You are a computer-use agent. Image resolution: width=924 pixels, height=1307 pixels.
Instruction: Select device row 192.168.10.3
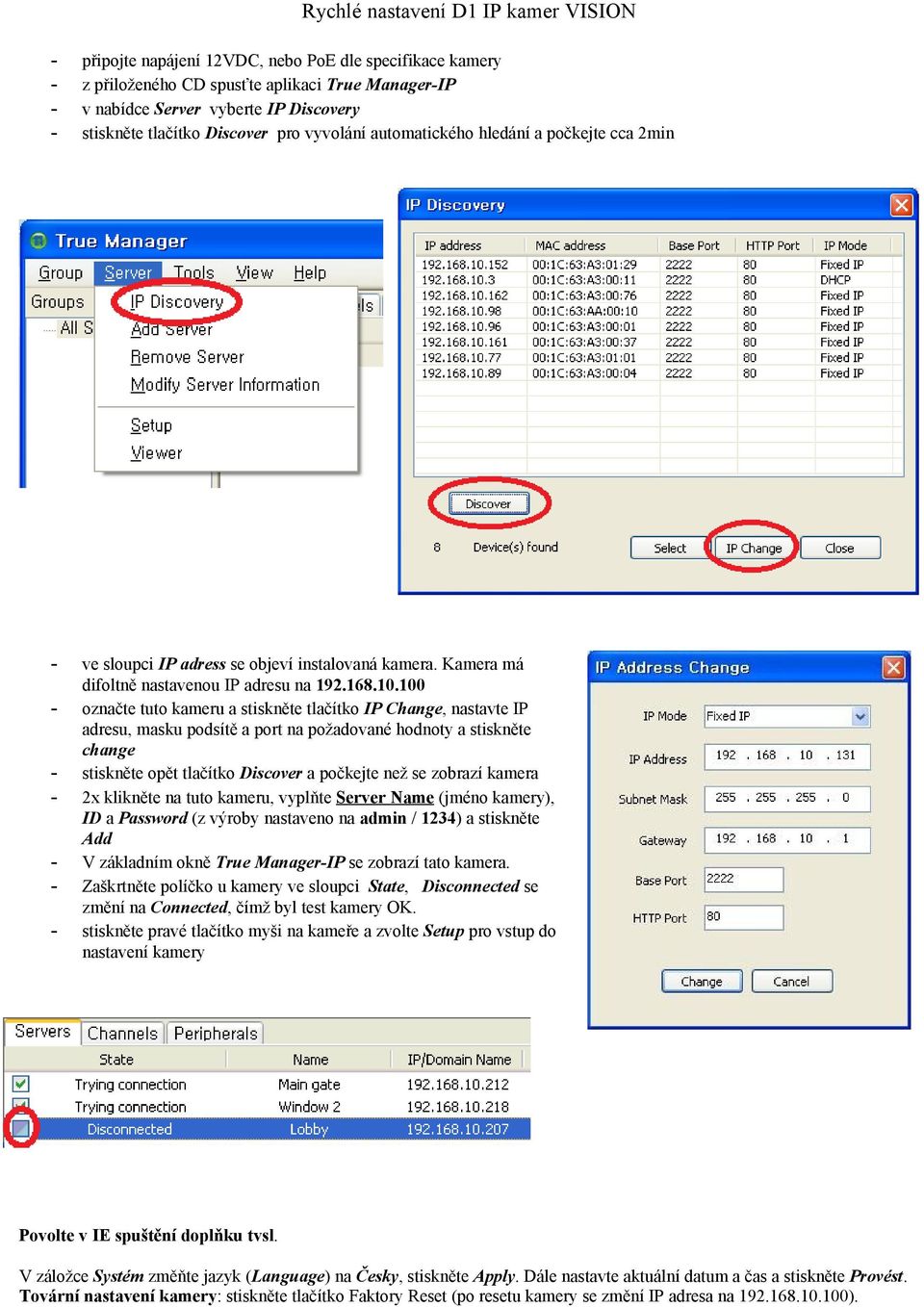tap(659, 280)
